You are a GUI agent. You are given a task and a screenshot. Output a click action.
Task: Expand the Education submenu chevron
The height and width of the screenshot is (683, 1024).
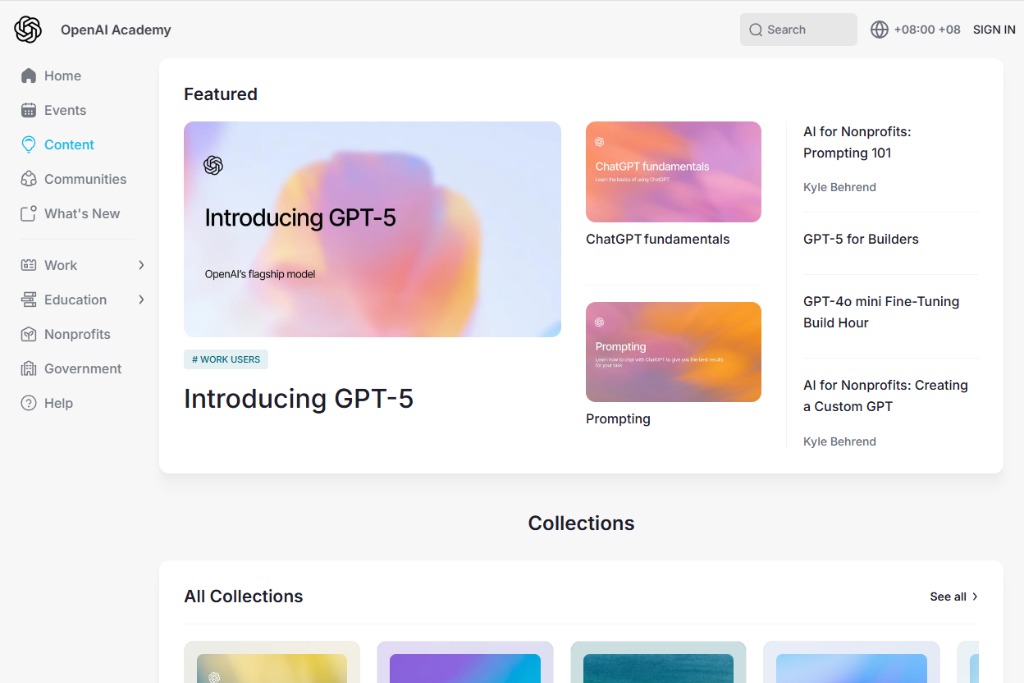(x=141, y=300)
